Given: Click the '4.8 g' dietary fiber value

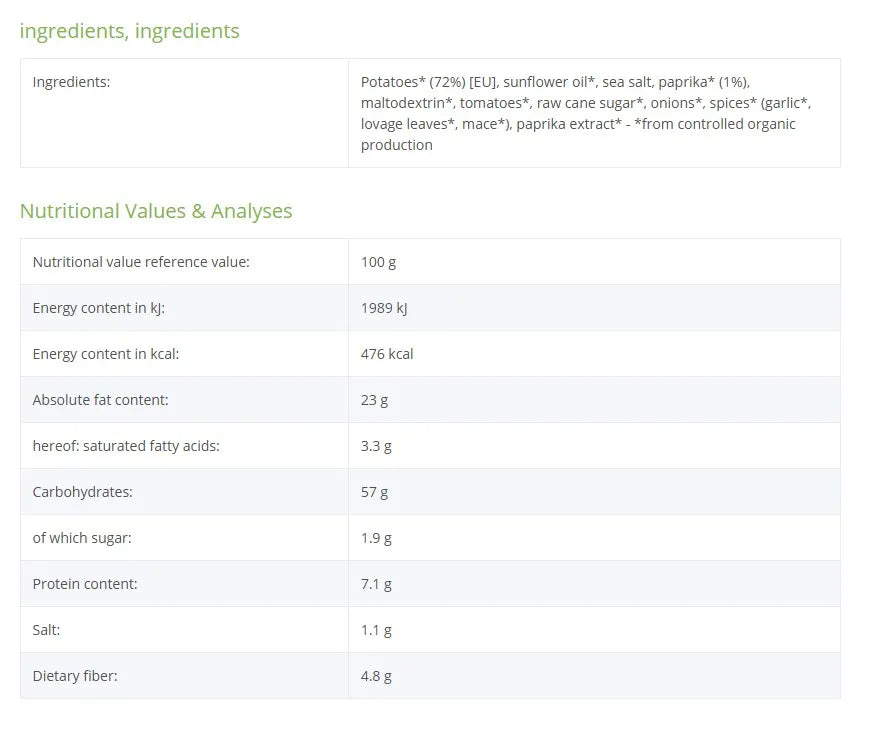Looking at the screenshot, I should click(376, 676).
